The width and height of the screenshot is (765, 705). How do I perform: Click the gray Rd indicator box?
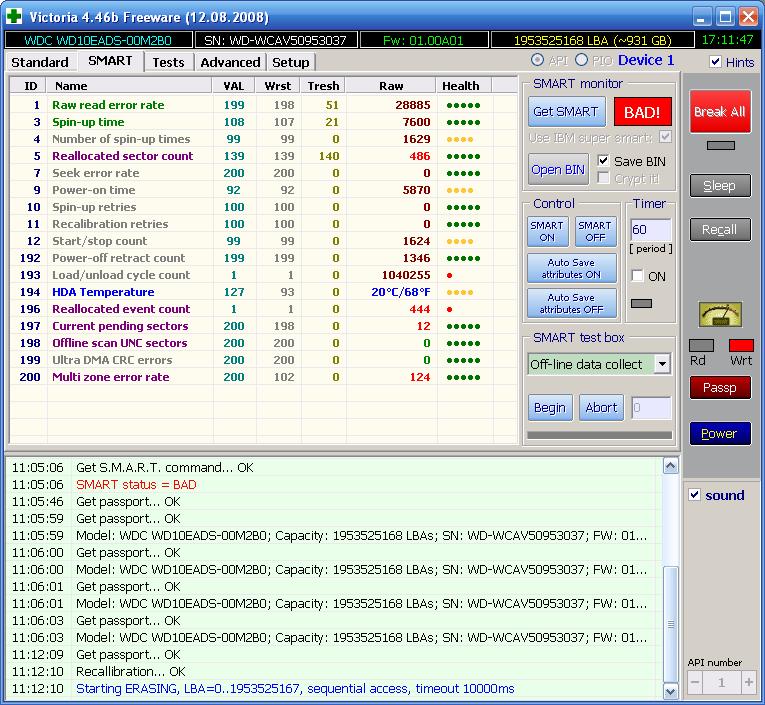pyautogui.click(x=701, y=345)
